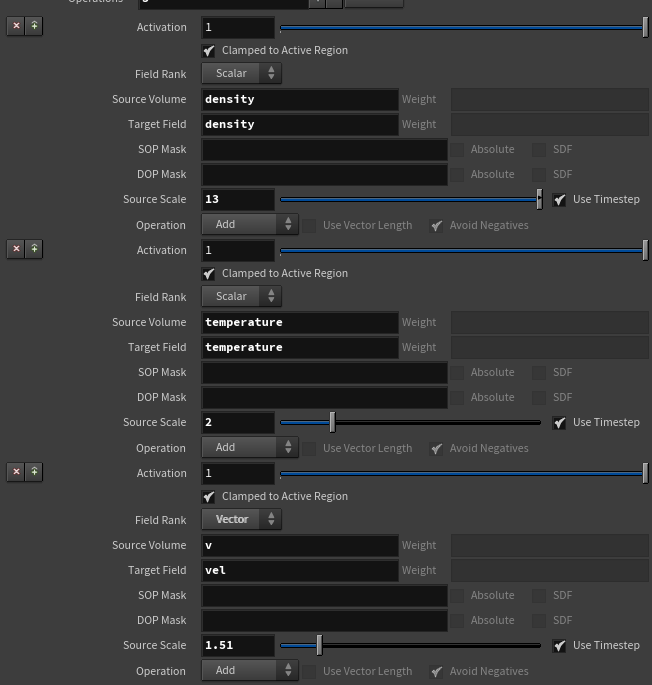Check SDF on the temperature operation's SOP Mask row
The image size is (652, 685).
click(539, 373)
